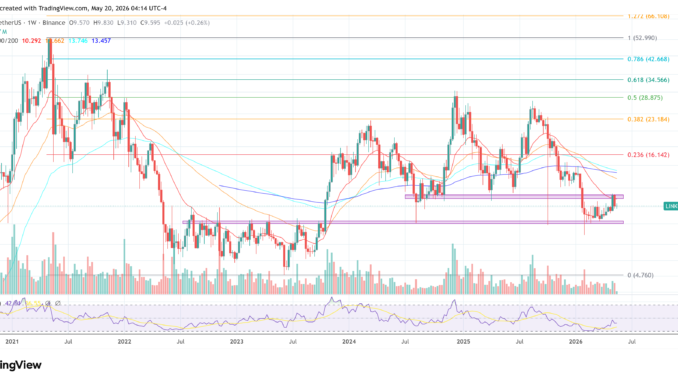Click the change value +0.025 (+0.26%)

pos(187,22)
